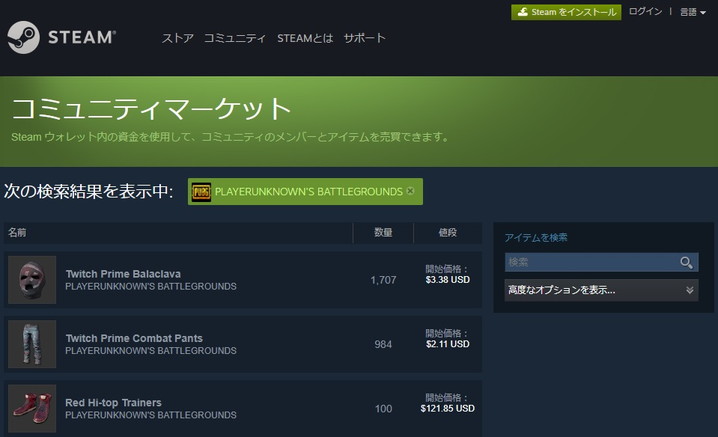This screenshot has height=437, width=718.
Task: Click the $2.11 USD price
Action: point(447,344)
